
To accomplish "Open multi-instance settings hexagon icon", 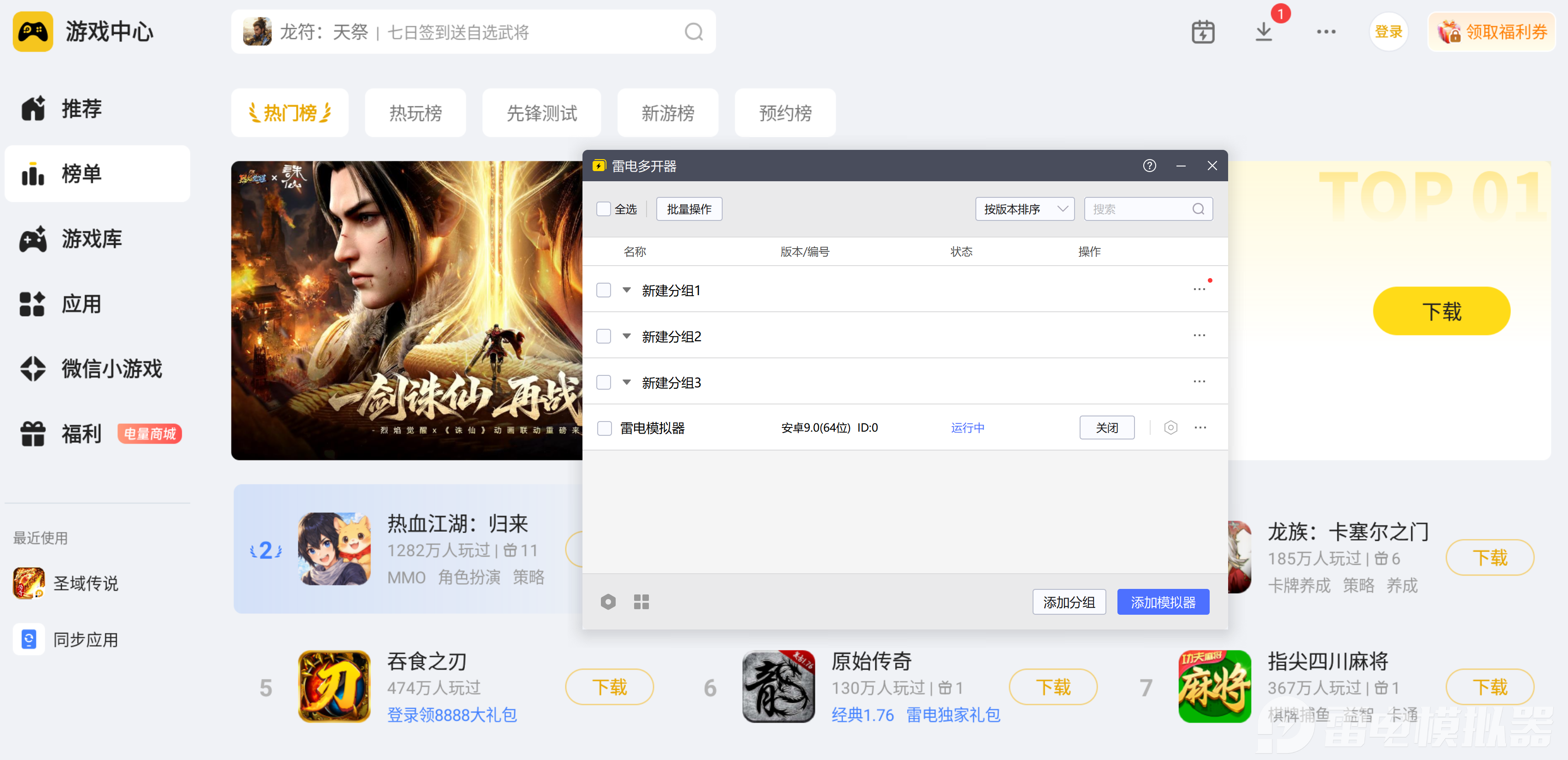I will point(607,602).
